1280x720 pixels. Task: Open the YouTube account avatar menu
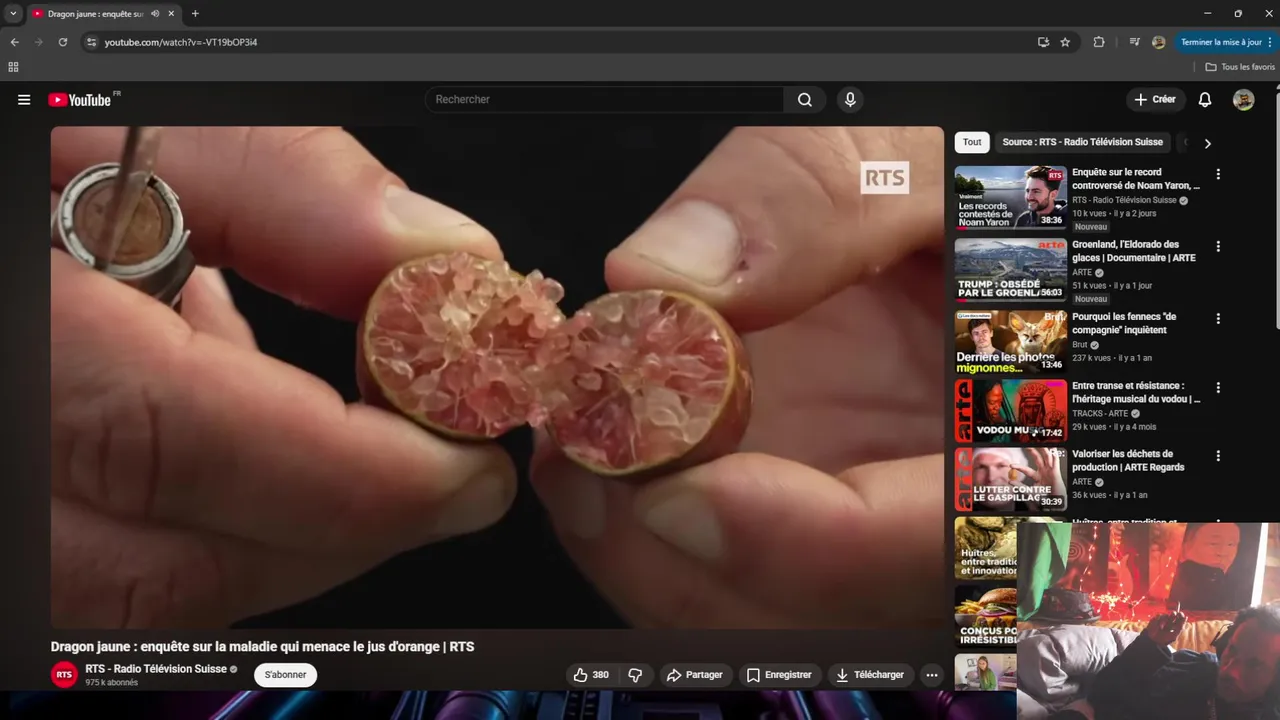(1243, 100)
